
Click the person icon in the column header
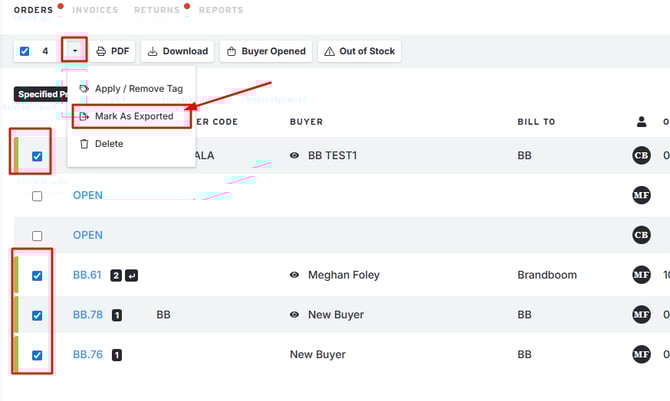(641, 122)
